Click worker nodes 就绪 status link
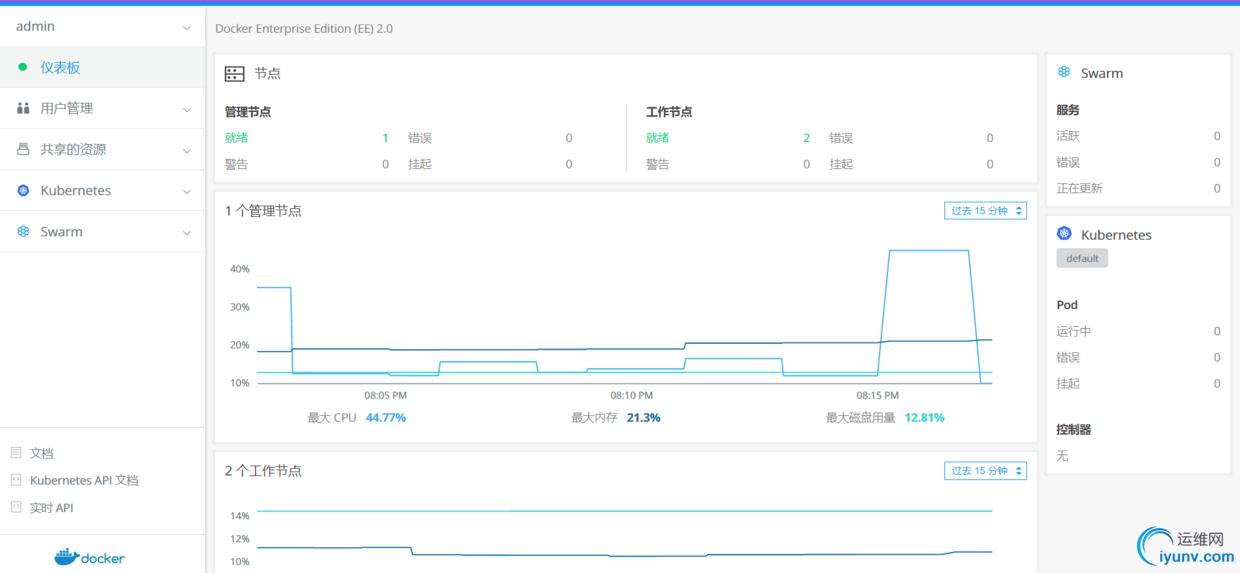1240x573 pixels. click(658, 138)
